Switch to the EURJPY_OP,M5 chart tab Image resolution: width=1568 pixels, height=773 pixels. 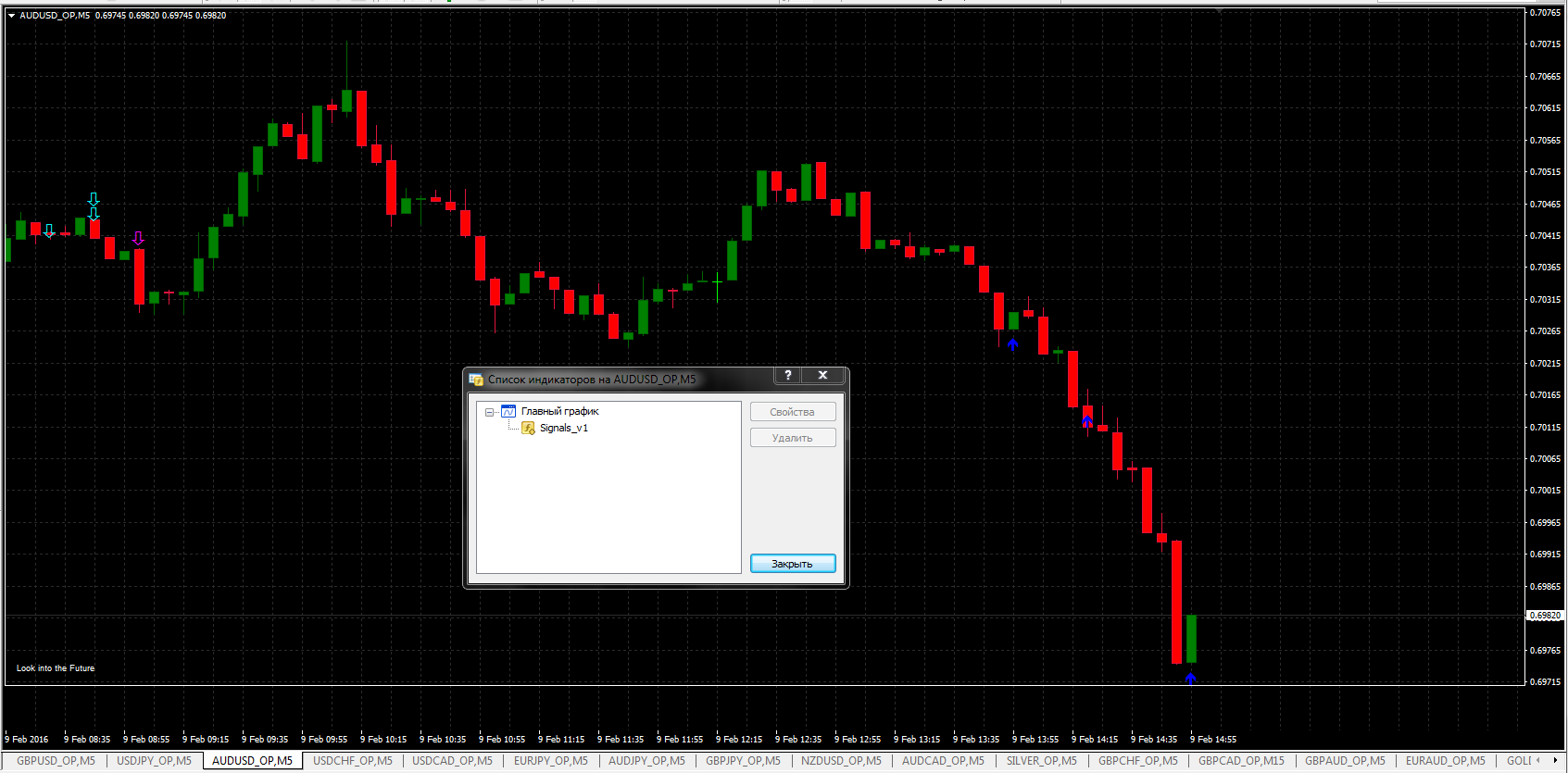click(551, 761)
